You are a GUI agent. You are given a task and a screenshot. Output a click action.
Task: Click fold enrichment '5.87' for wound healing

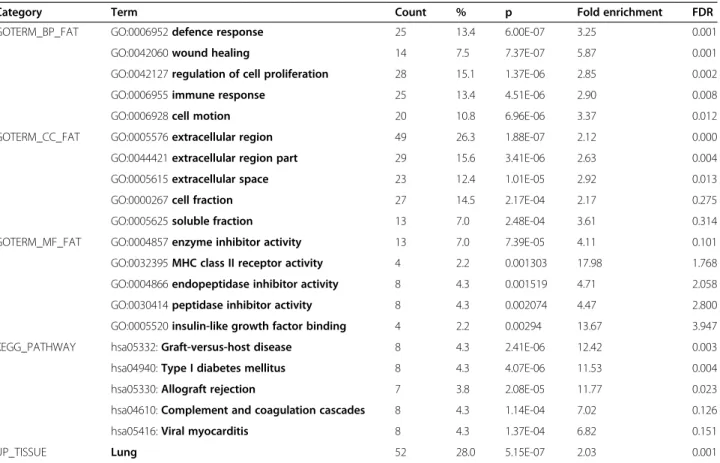pos(587,53)
